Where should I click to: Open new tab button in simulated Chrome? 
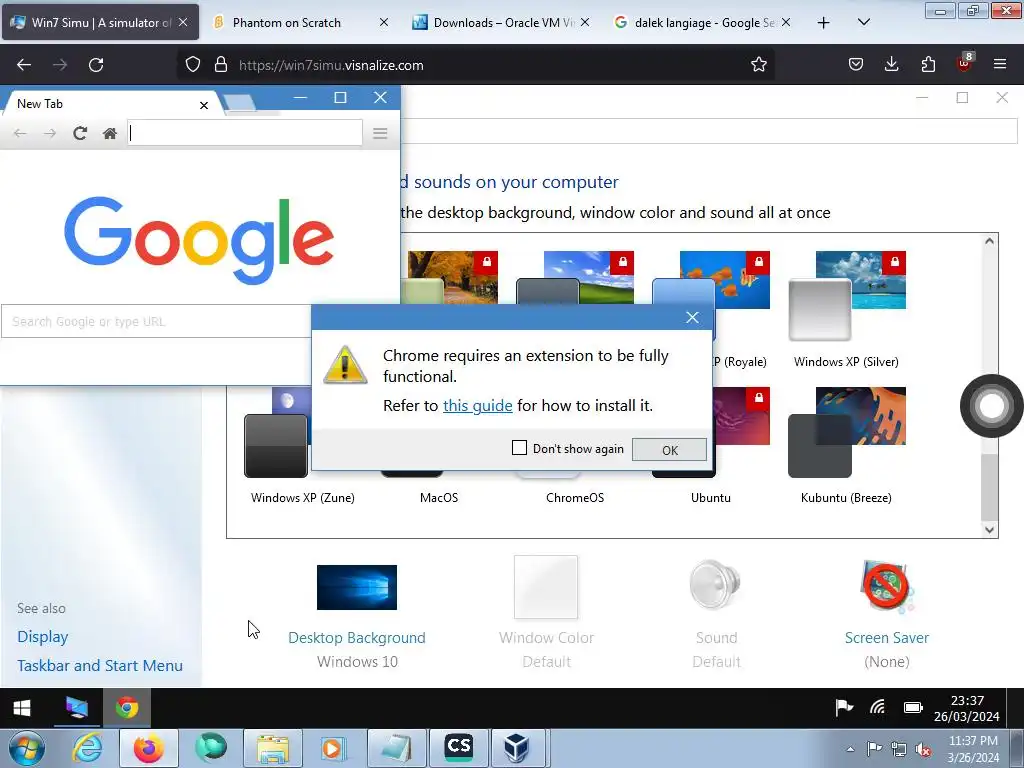coord(240,103)
